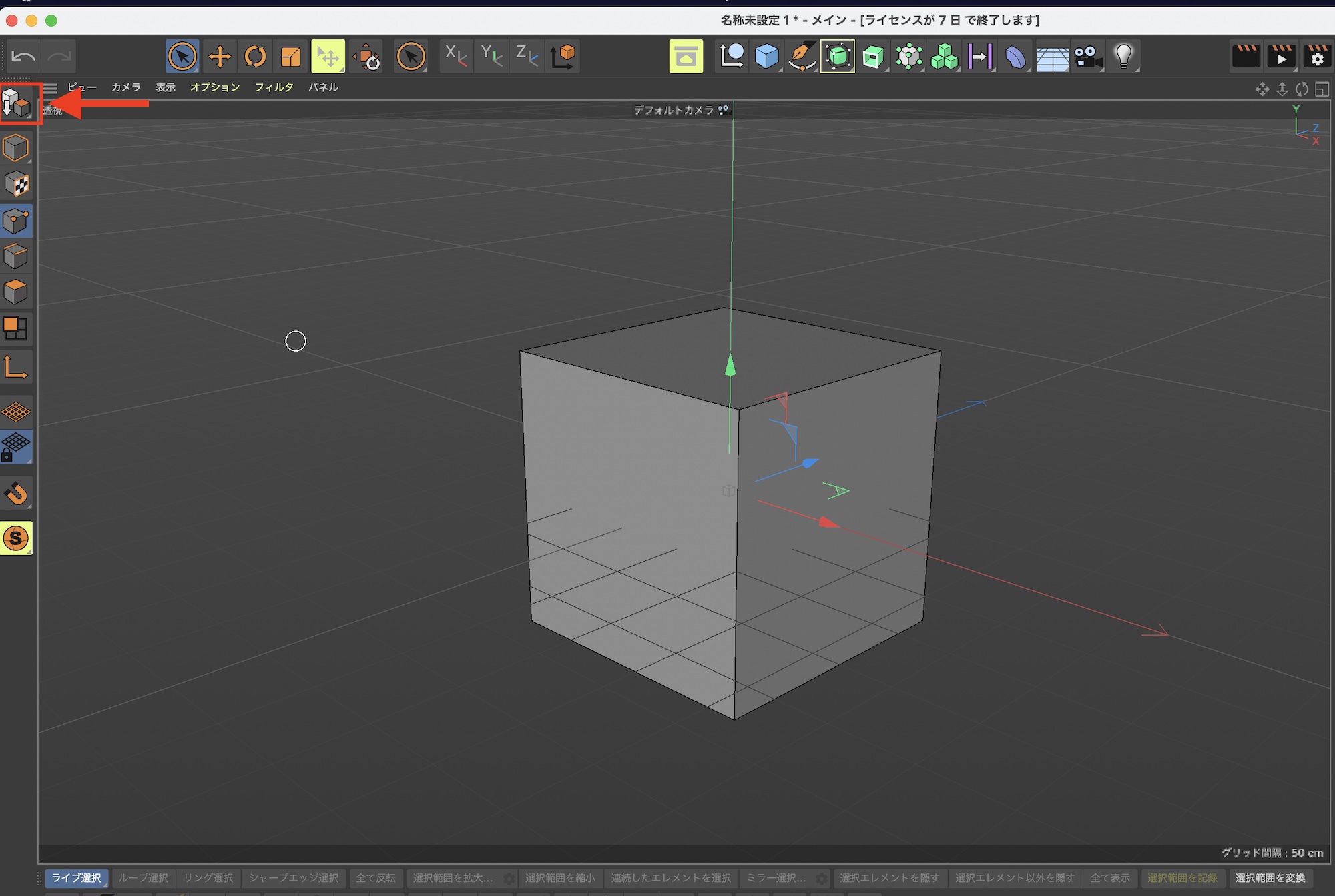Screen dimensions: 1335x896
Task: Choose the Scale tool
Action: click(x=291, y=57)
